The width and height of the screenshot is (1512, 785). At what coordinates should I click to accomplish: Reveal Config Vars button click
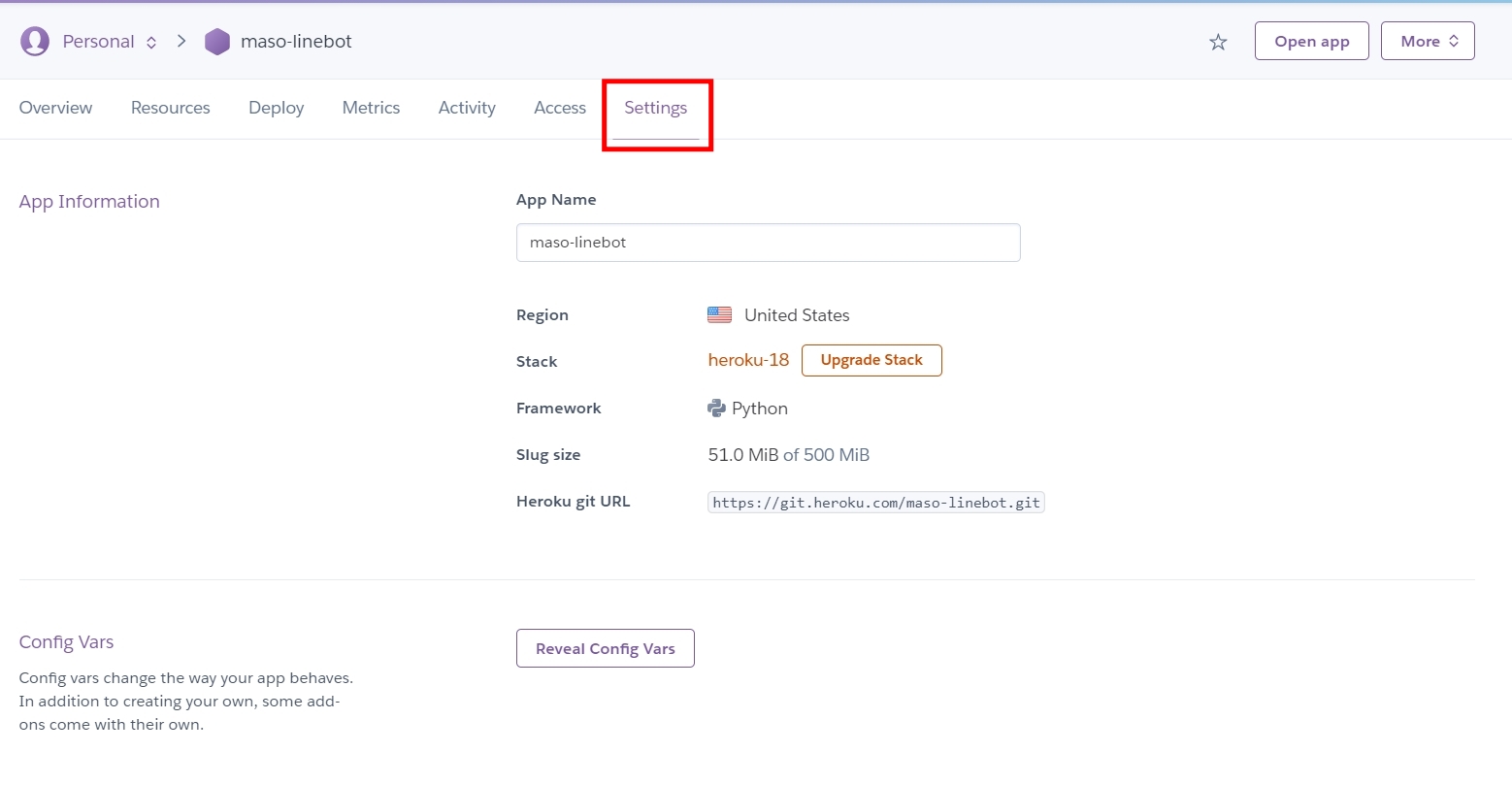(606, 648)
